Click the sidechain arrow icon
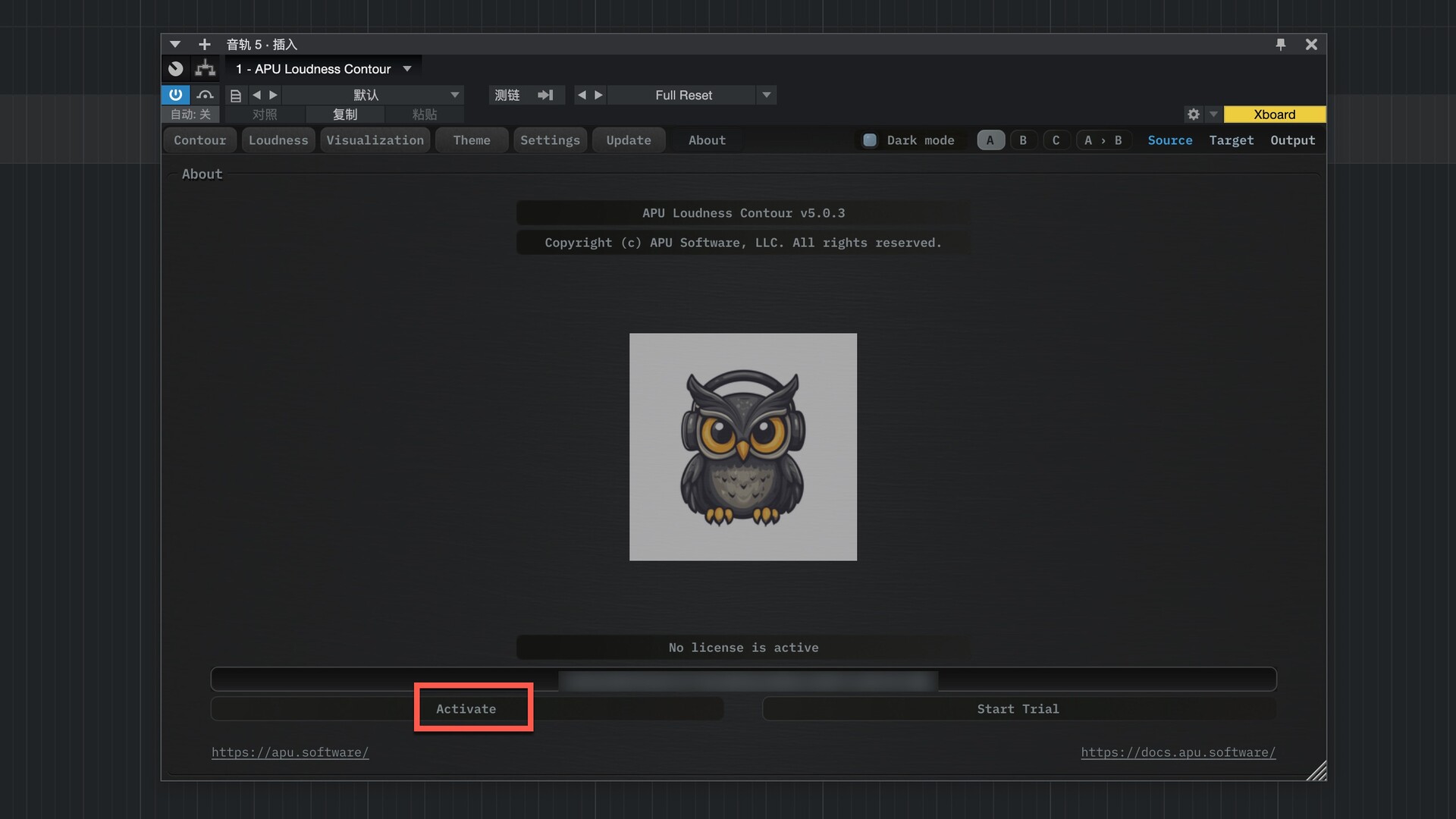 [545, 95]
